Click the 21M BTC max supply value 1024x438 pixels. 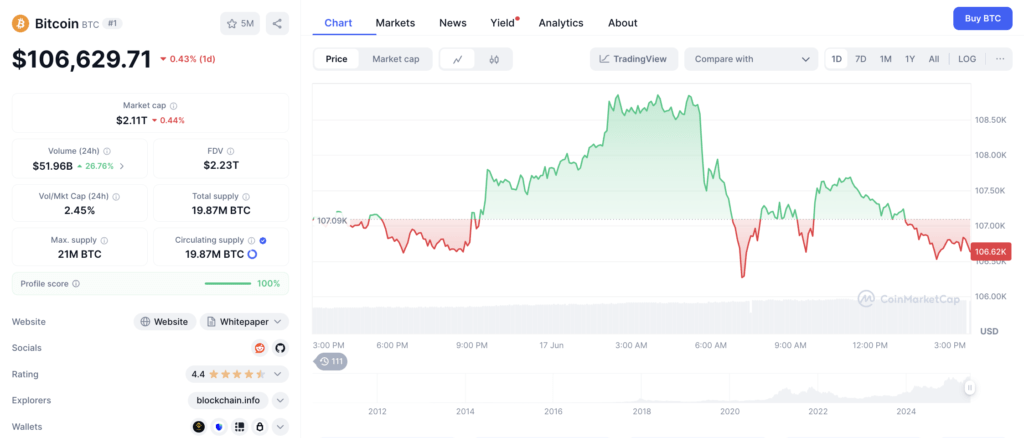80,255
